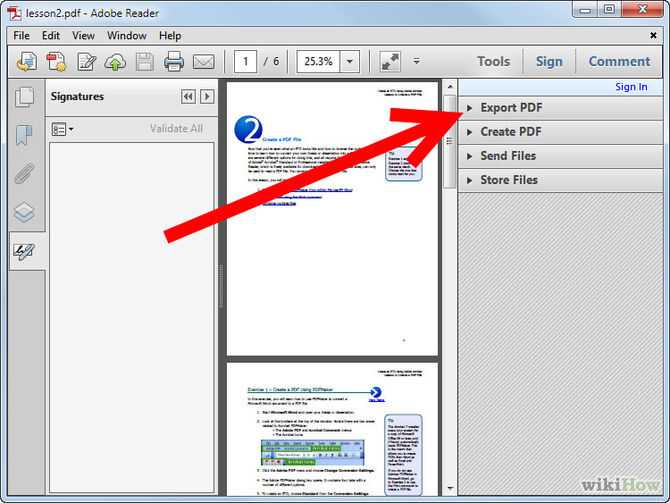The width and height of the screenshot is (670, 503).
Task: Click the second page of the document
Action: tap(332, 429)
